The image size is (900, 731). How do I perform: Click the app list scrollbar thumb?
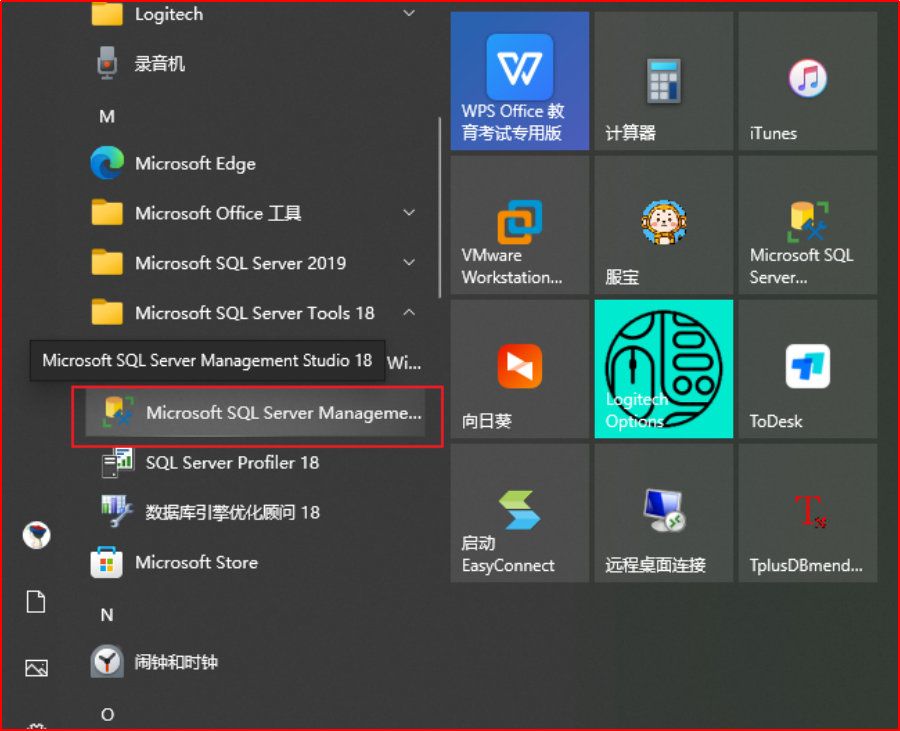click(x=440, y=208)
